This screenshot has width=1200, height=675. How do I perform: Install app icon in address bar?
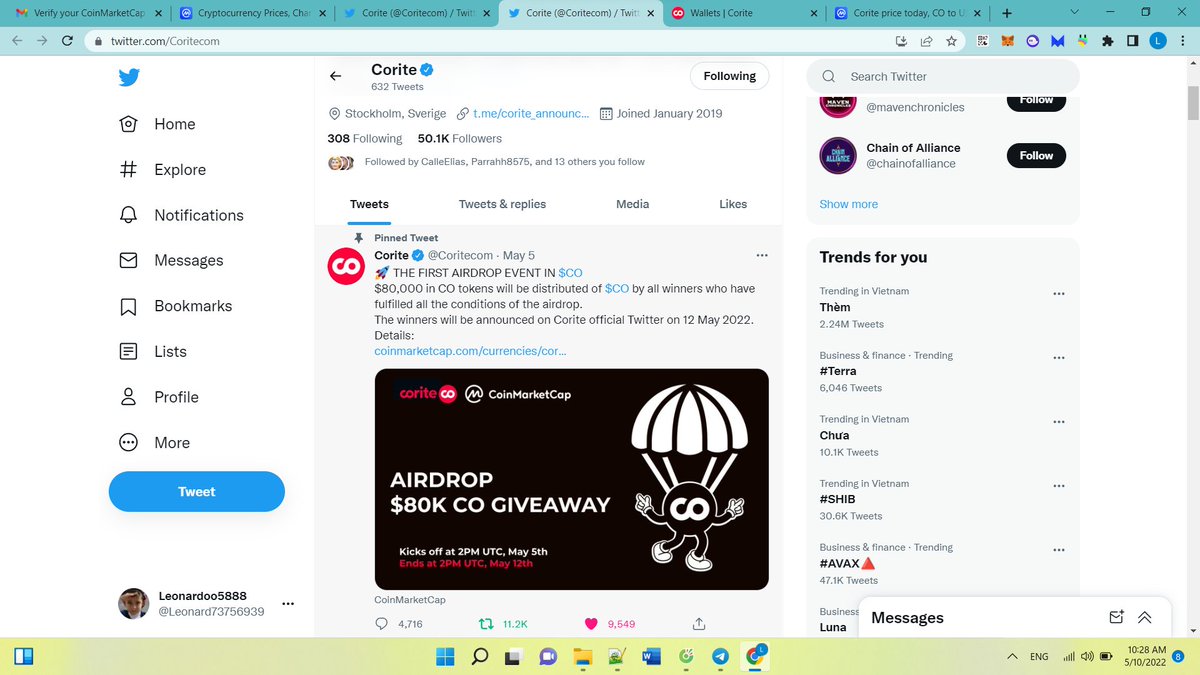pos(901,41)
